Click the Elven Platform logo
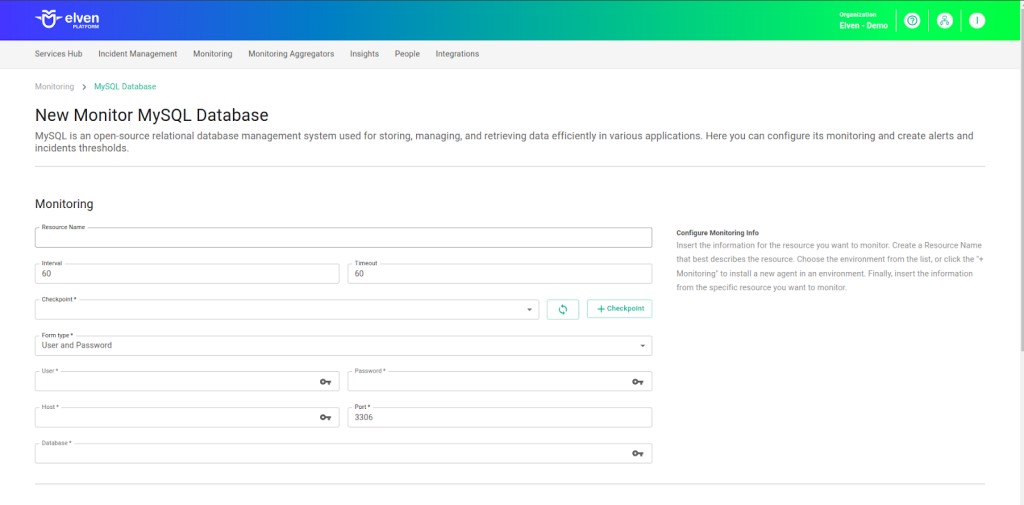This screenshot has height=505, width=1024. pyautogui.click(x=67, y=19)
